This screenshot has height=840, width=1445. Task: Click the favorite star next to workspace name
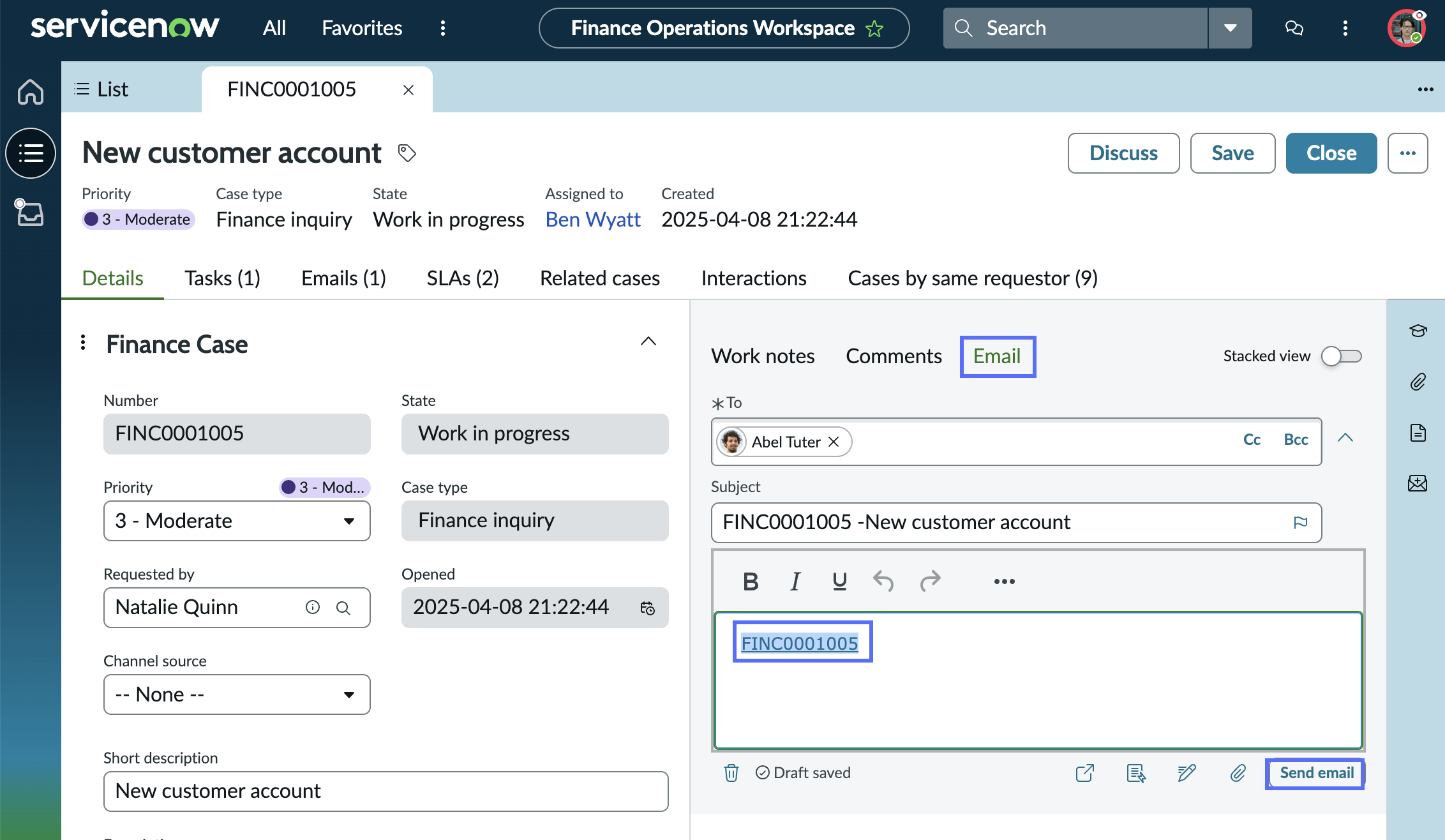874,29
